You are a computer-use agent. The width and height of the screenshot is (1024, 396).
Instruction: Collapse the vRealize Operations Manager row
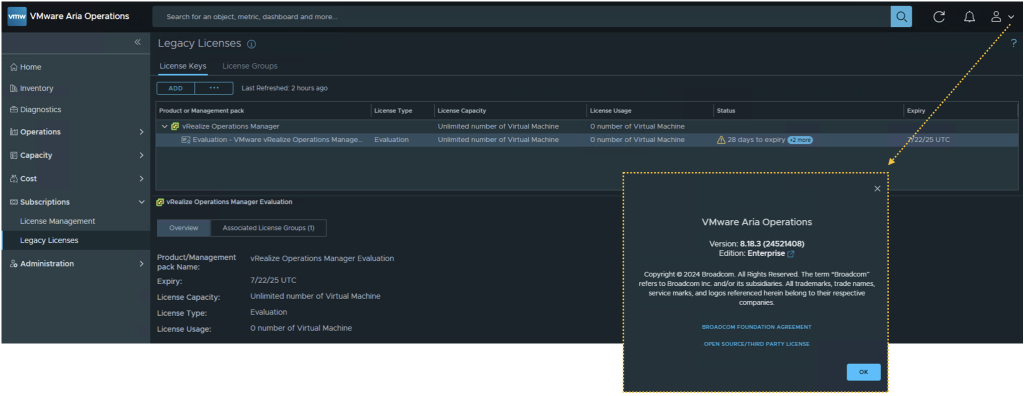[x=165, y=127]
